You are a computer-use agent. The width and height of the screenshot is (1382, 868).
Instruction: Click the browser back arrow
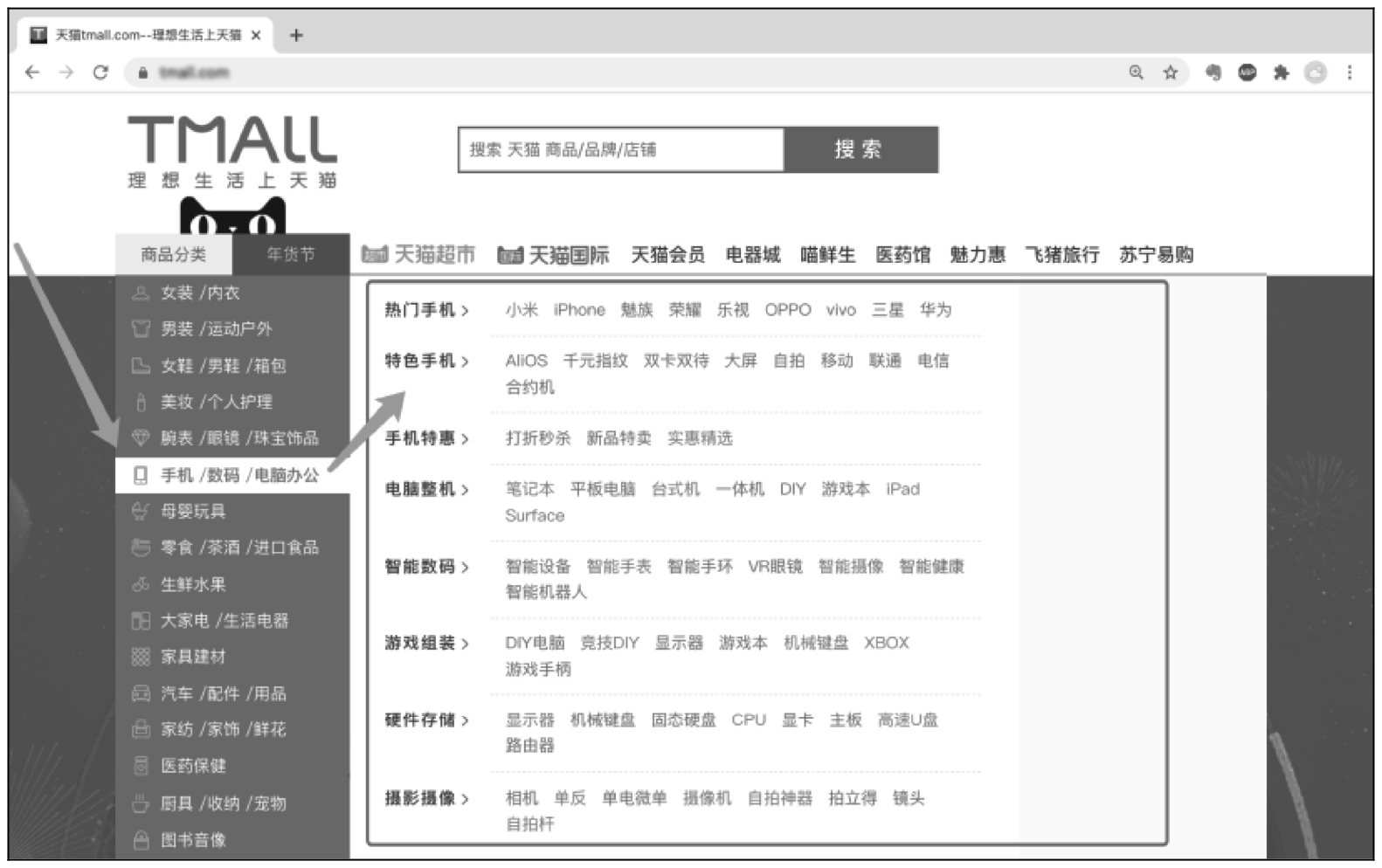32,72
